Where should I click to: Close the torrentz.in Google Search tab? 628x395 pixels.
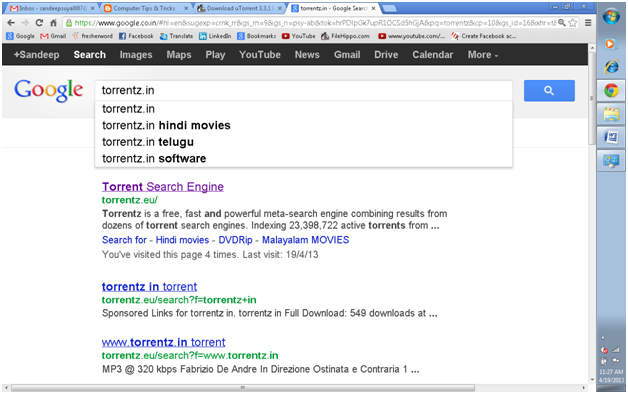(373, 8)
